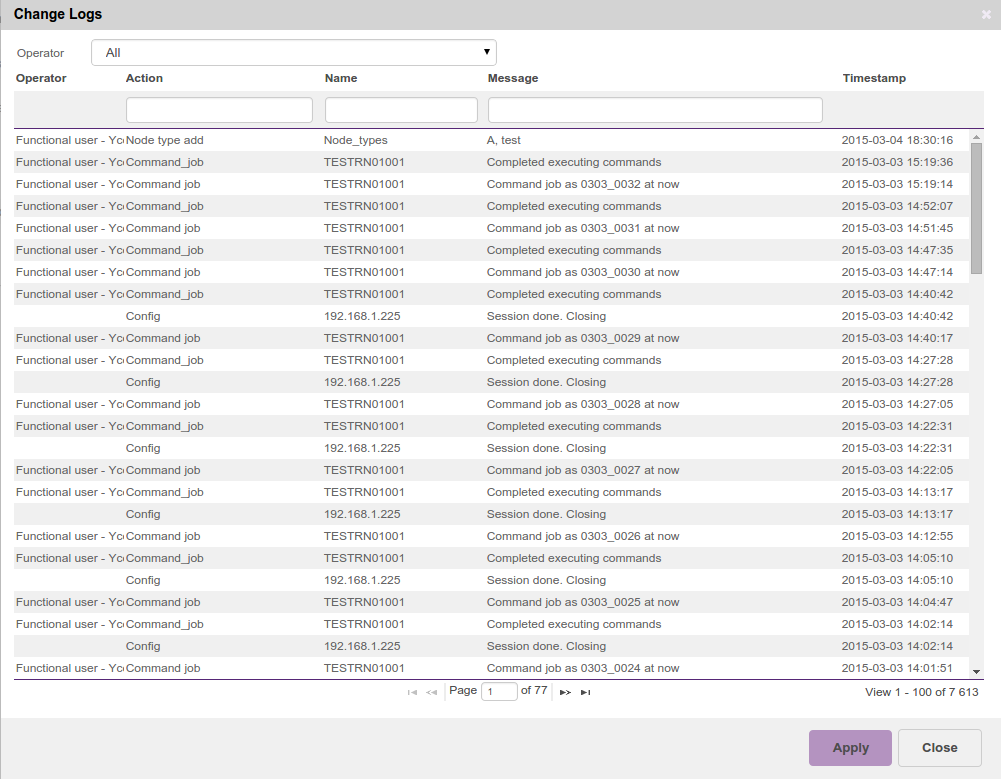The height and width of the screenshot is (779, 1001).
Task: Focus the Message filter text box
Action: point(655,110)
